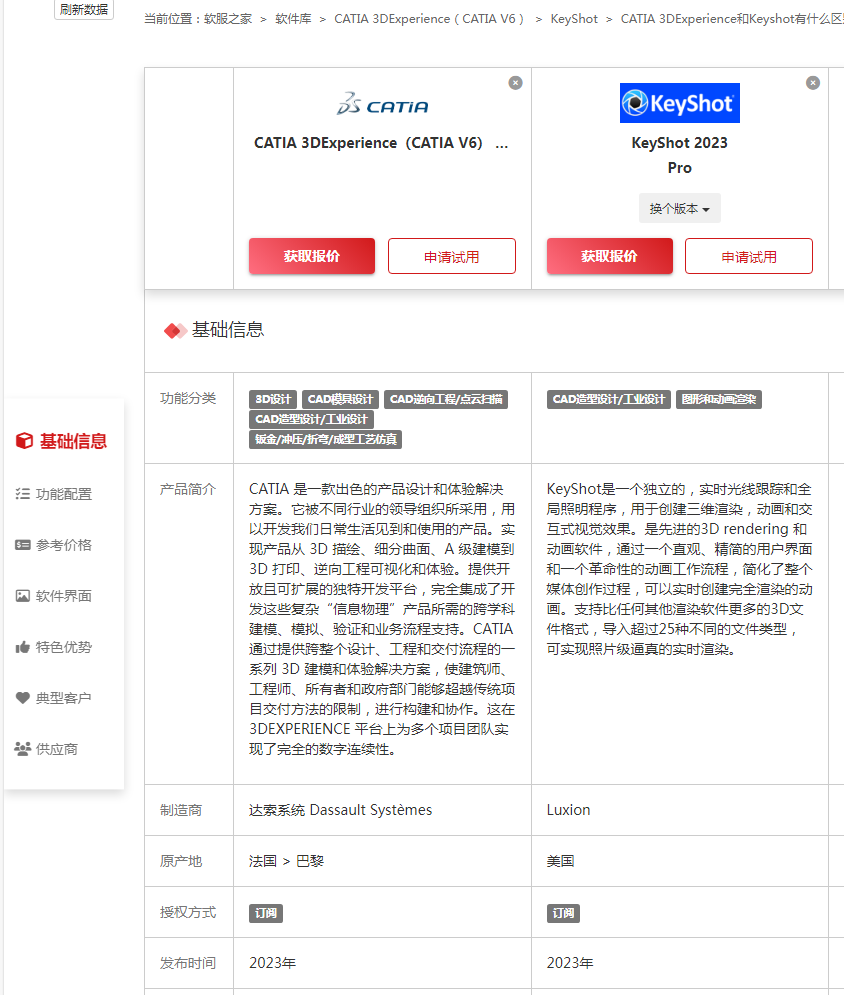844x995 pixels.
Task: Click the 特色优势 thumbs-up icon in sidebar
Action: (x=23, y=647)
